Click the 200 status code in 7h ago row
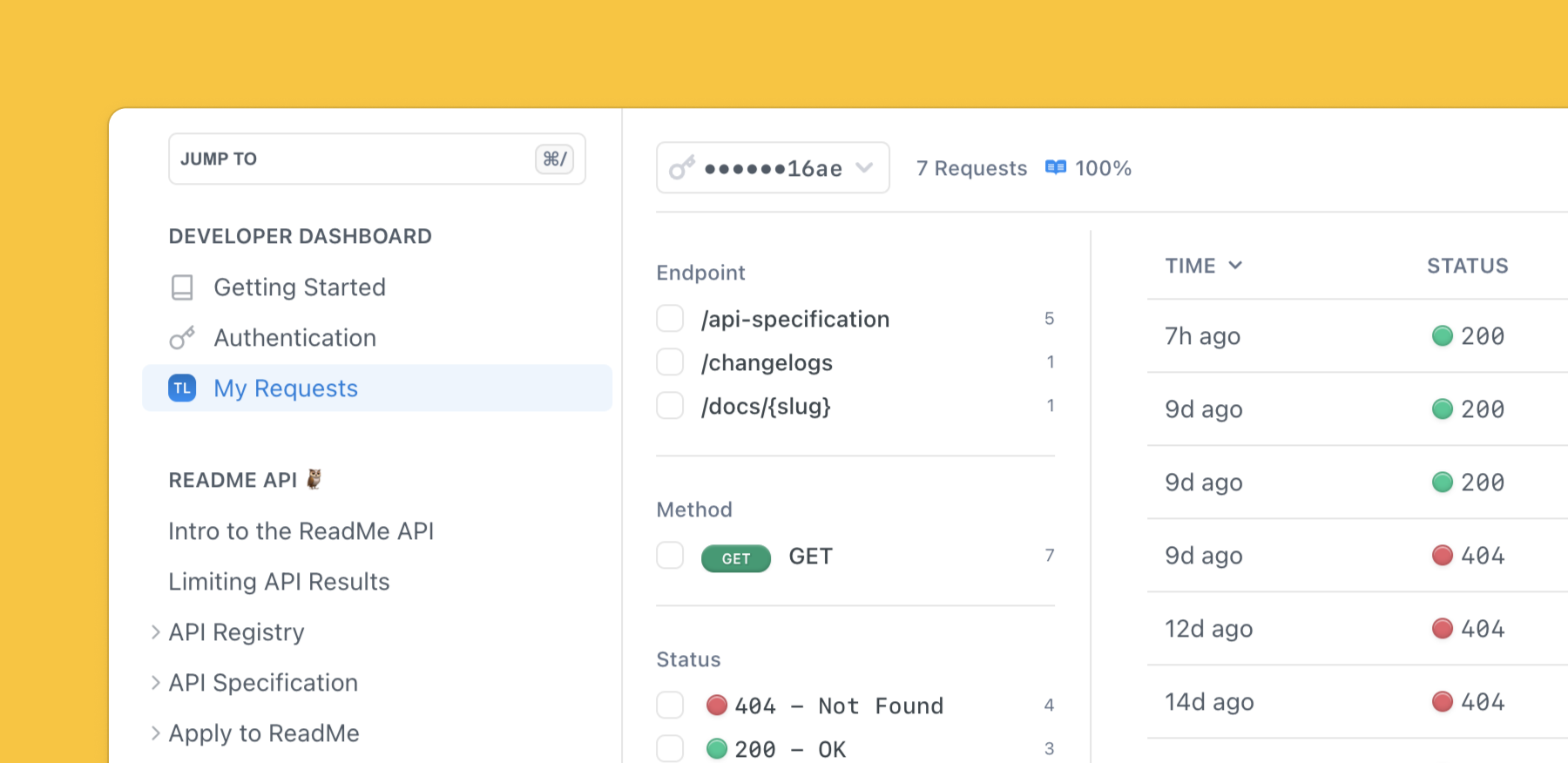1568x763 pixels. (x=1483, y=336)
